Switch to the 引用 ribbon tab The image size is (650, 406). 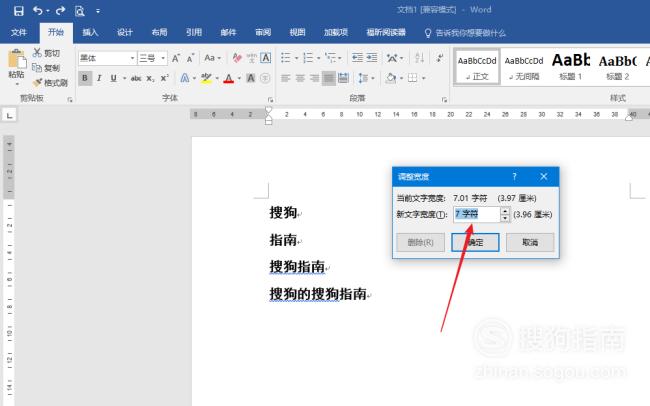click(194, 32)
